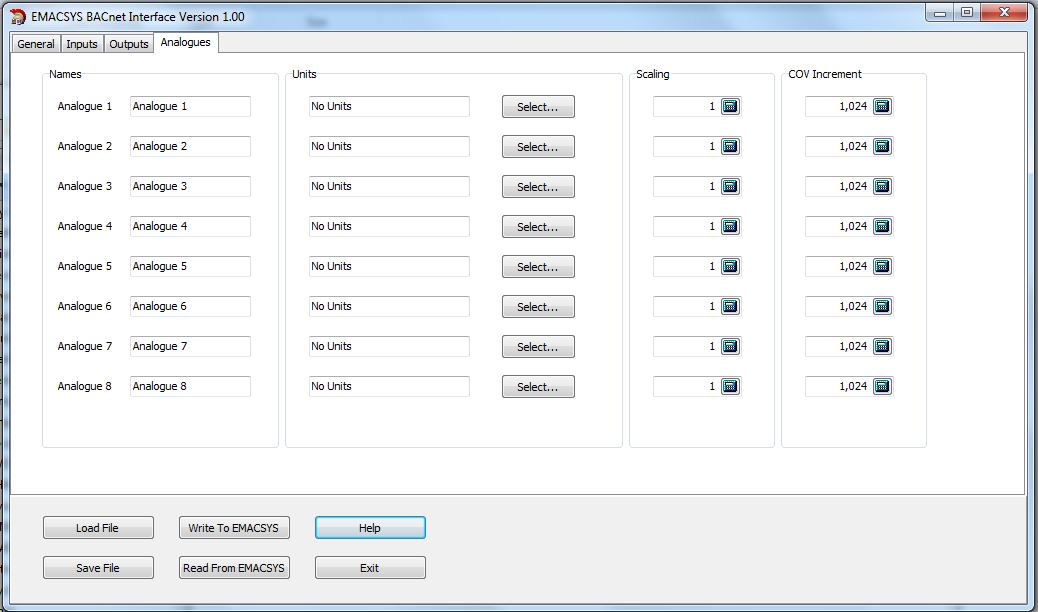Open calculator for Analogue 8 Scaling
Viewport: 1038px width, 612px height.
[x=730, y=387]
